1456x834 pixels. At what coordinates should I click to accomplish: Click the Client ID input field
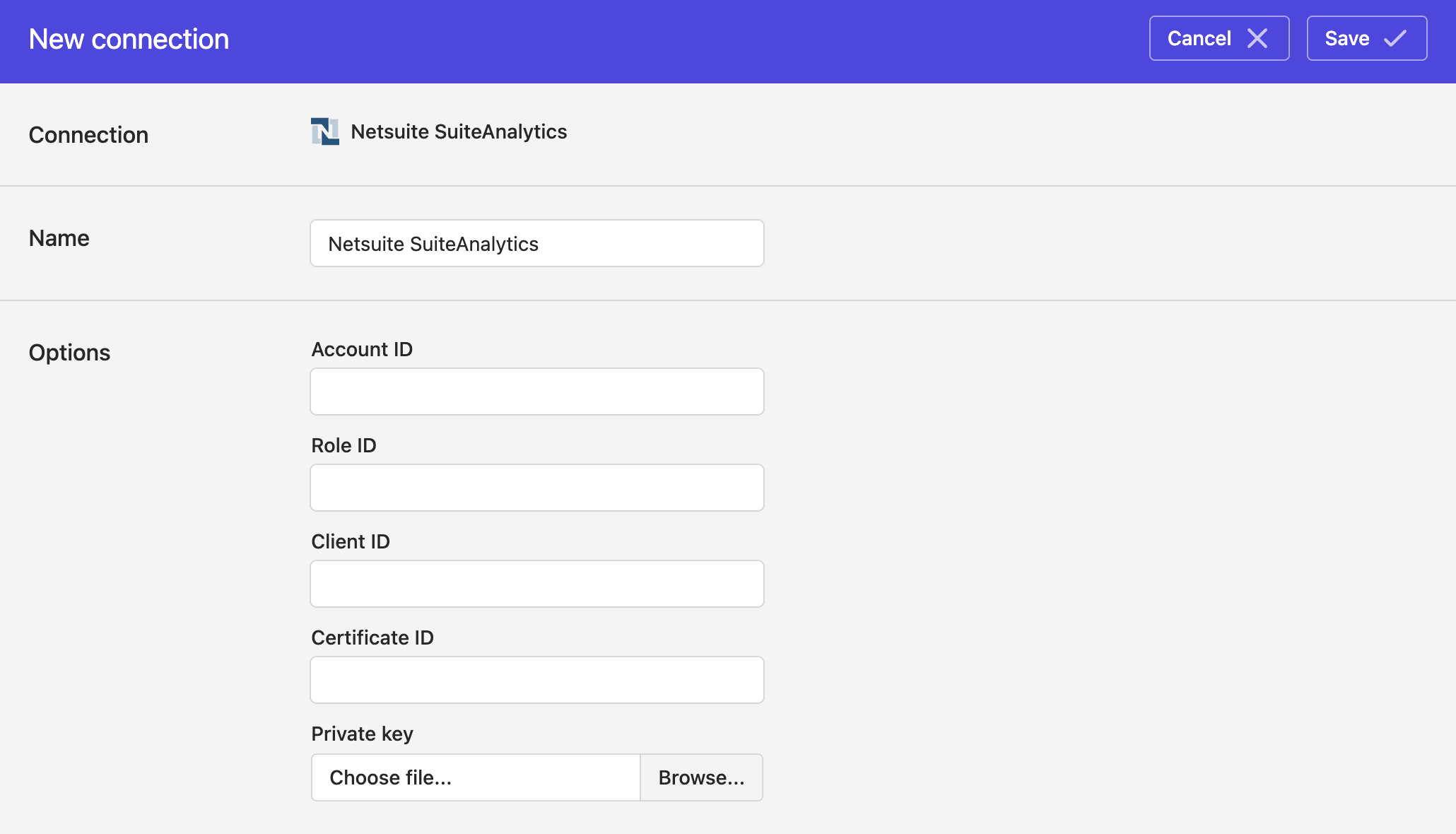pyautogui.click(x=537, y=584)
